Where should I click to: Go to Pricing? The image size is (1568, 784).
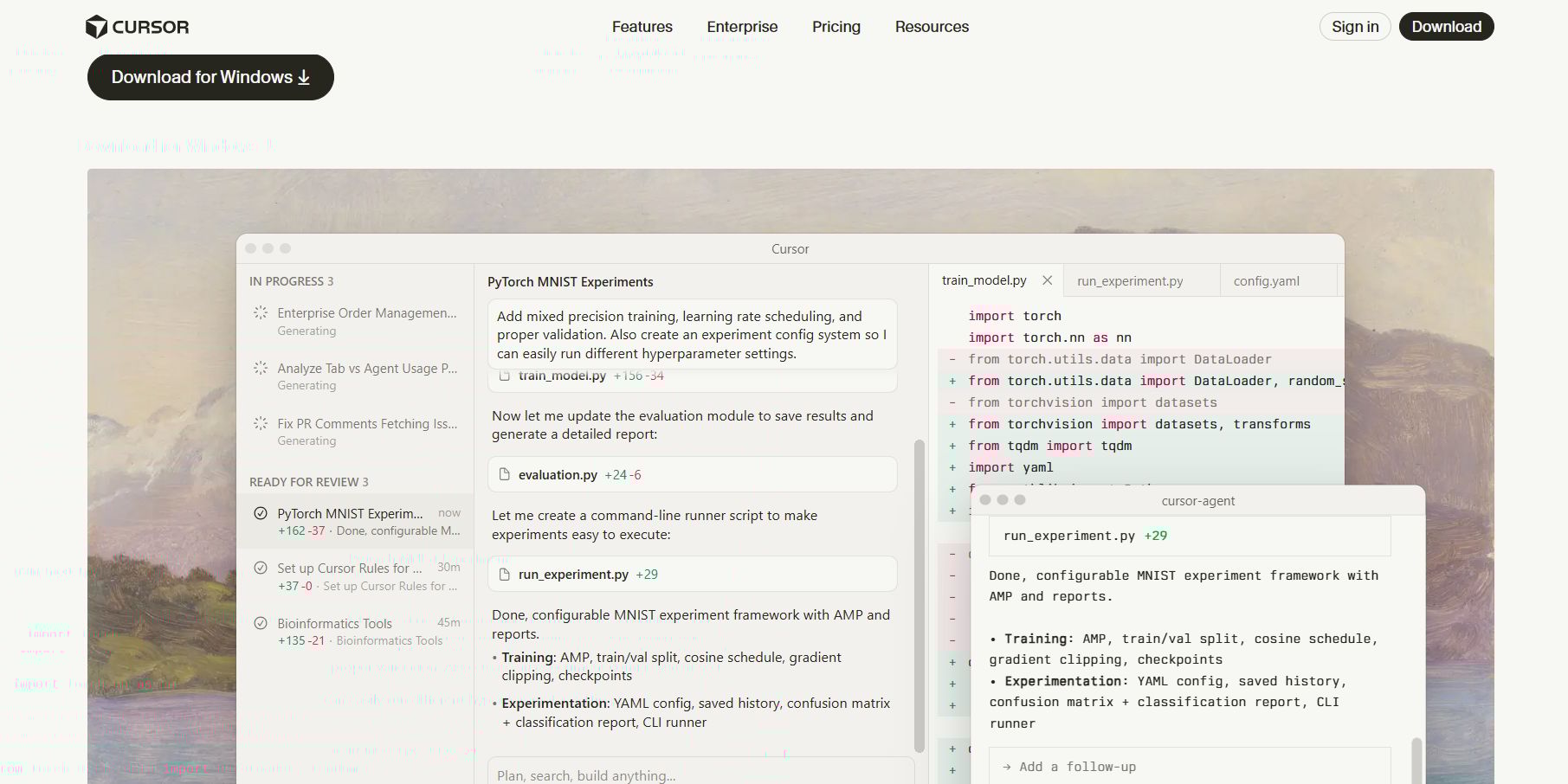pos(836,27)
